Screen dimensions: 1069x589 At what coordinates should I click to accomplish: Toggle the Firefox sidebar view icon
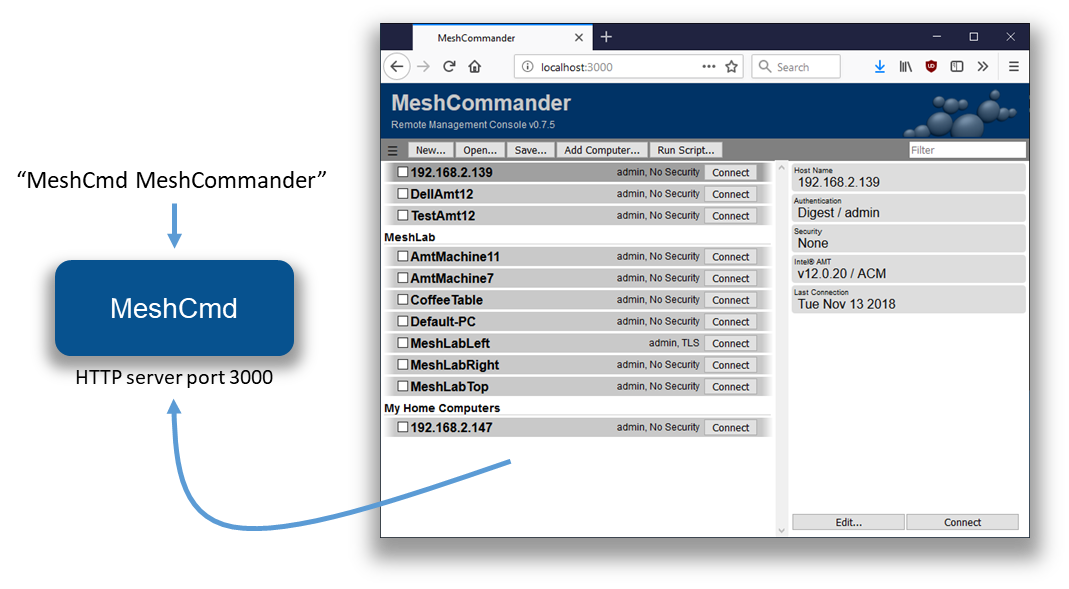957,67
